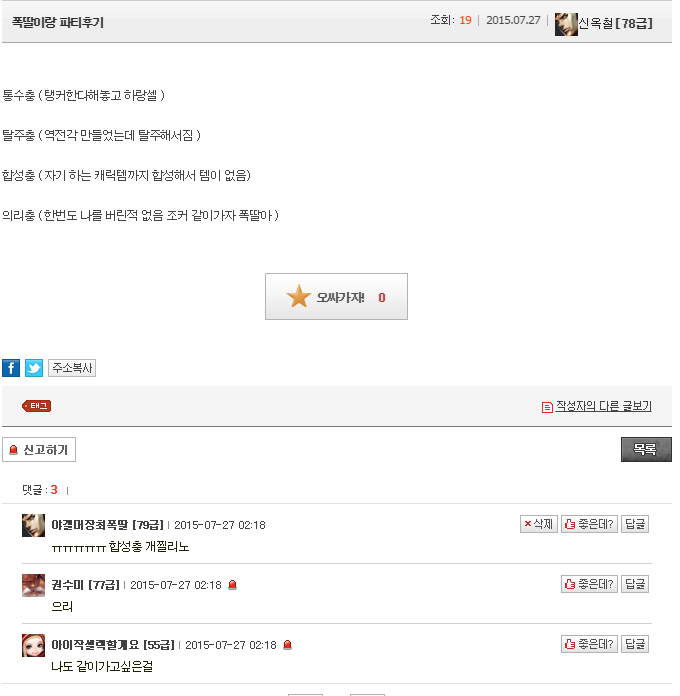Like 권수미's comment with 좋은데?

pyautogui.click(x=589, y=584)
